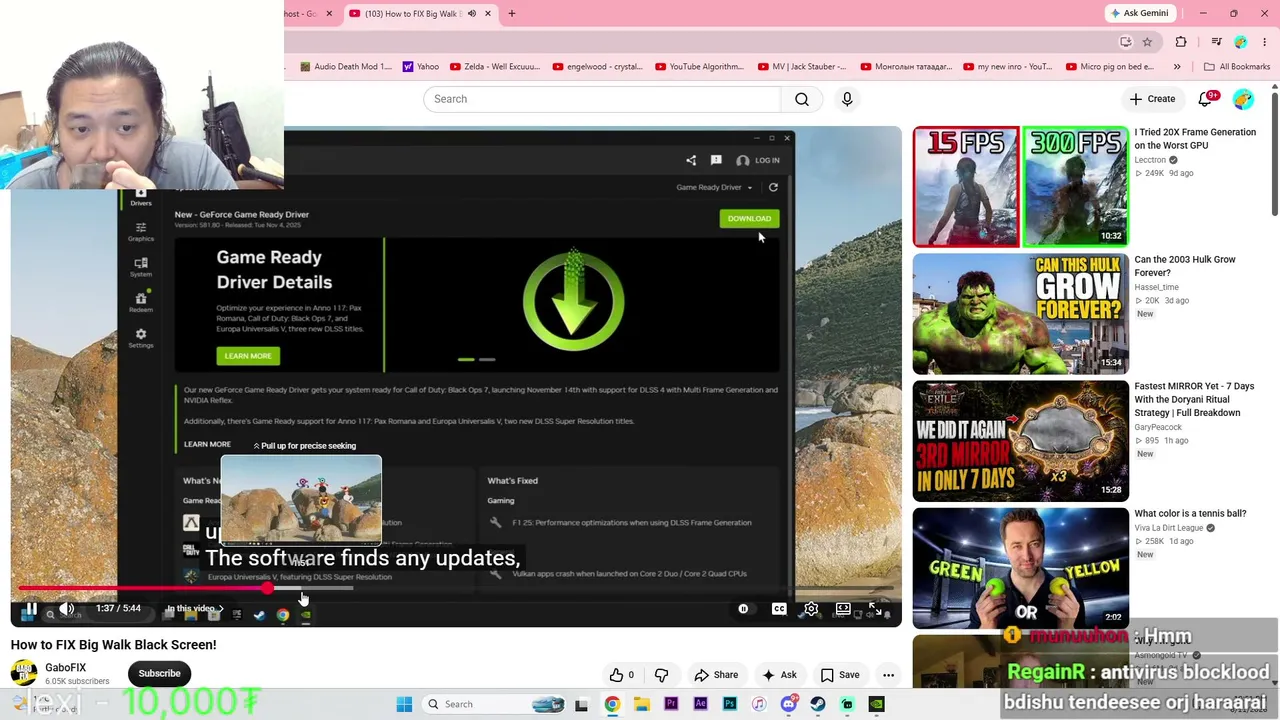Open YouTube account avatar menu
Image resolution: width=1280 pixels, height=720 pixels.
[1243, 99]
